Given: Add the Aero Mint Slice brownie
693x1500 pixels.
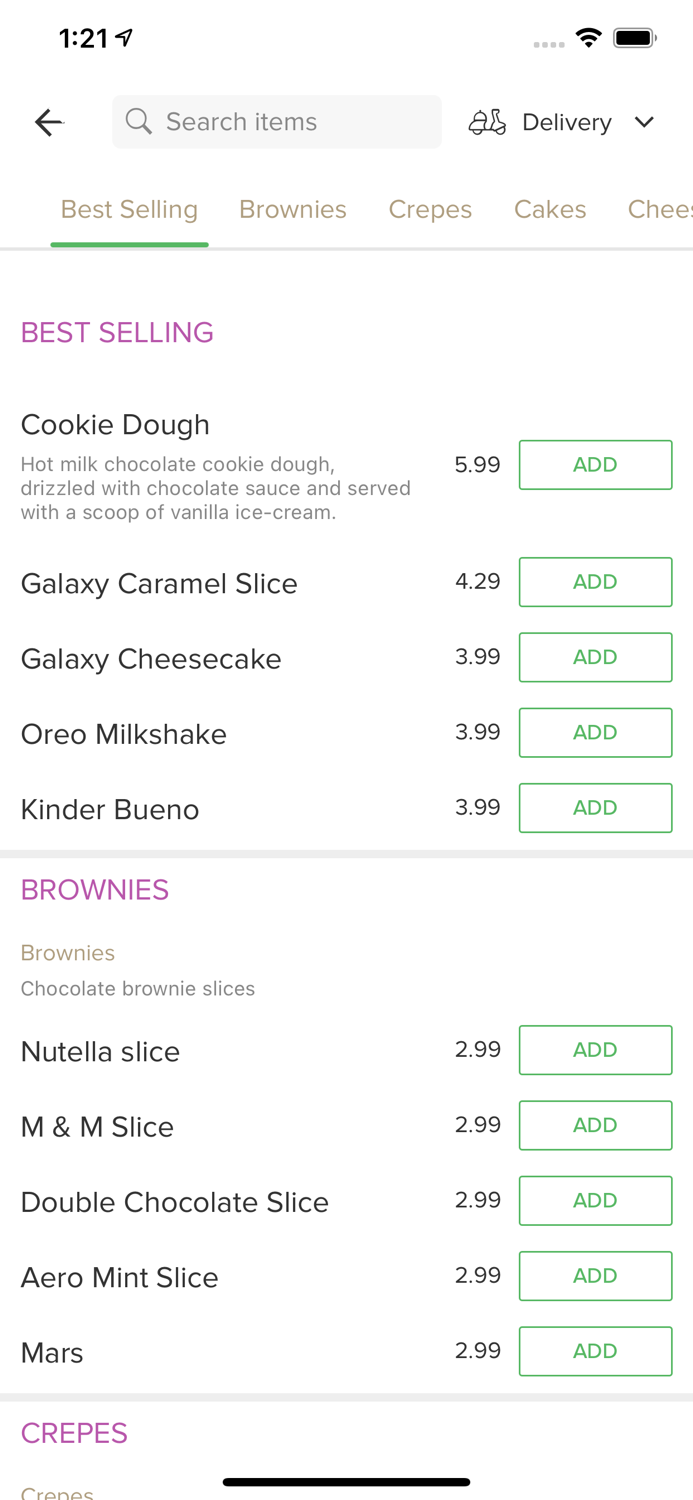Looking at the screenshot, I should (595, 1275).
